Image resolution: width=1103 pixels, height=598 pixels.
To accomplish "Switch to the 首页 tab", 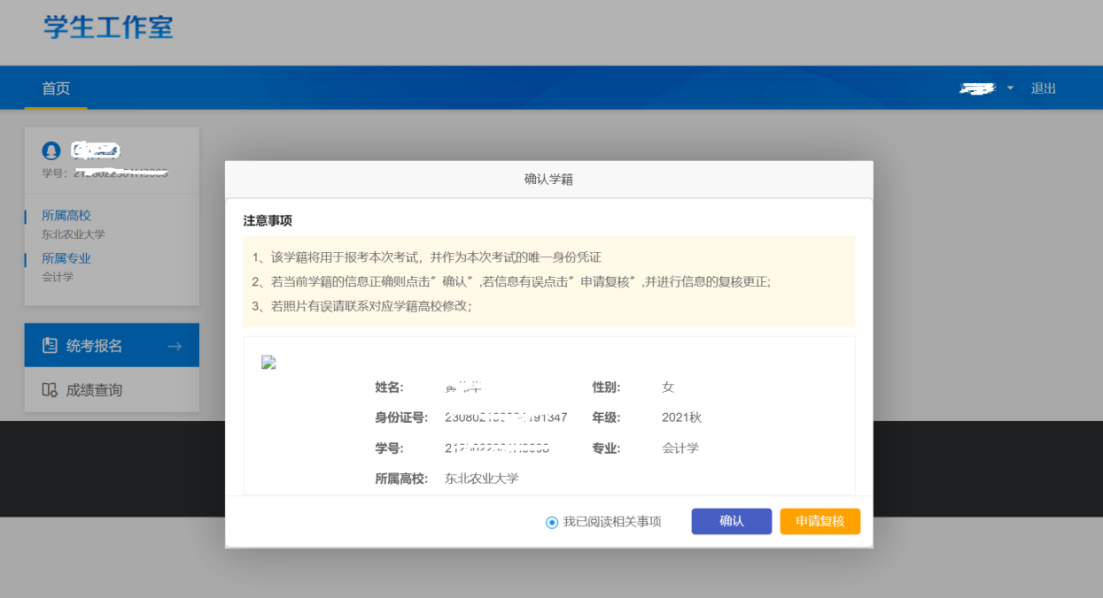I will [56, 88].
